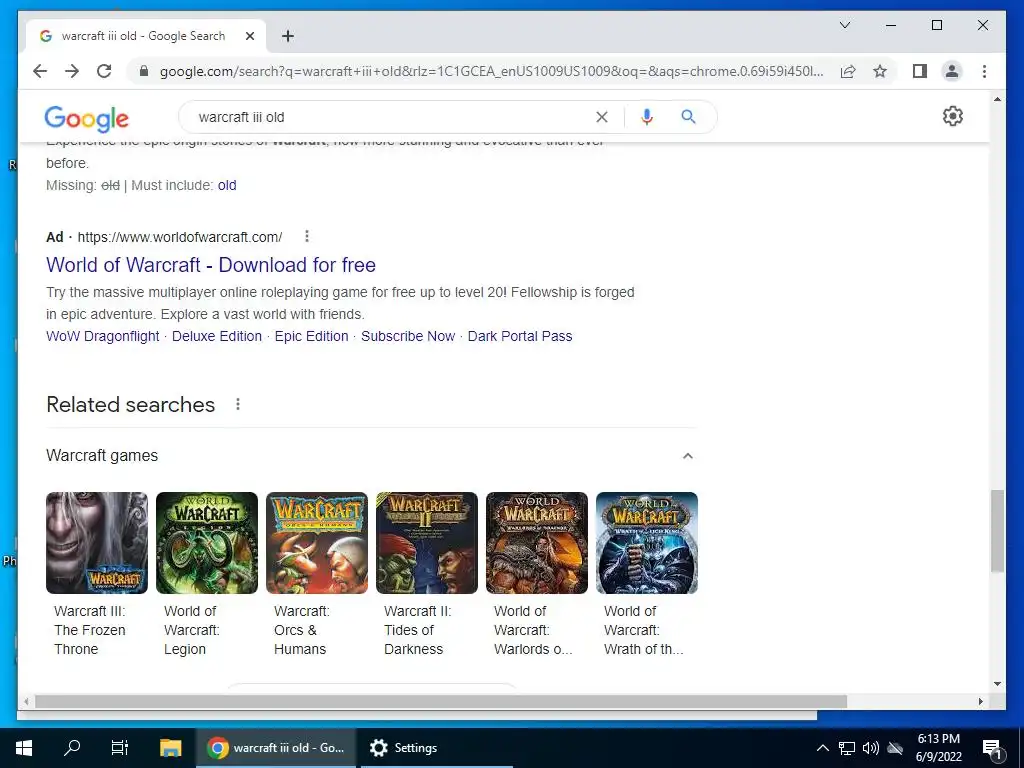The width and height of the screenshot is (1024, 768).
Task: Collapse the Warcraft games section
Action: coord(687,456)
